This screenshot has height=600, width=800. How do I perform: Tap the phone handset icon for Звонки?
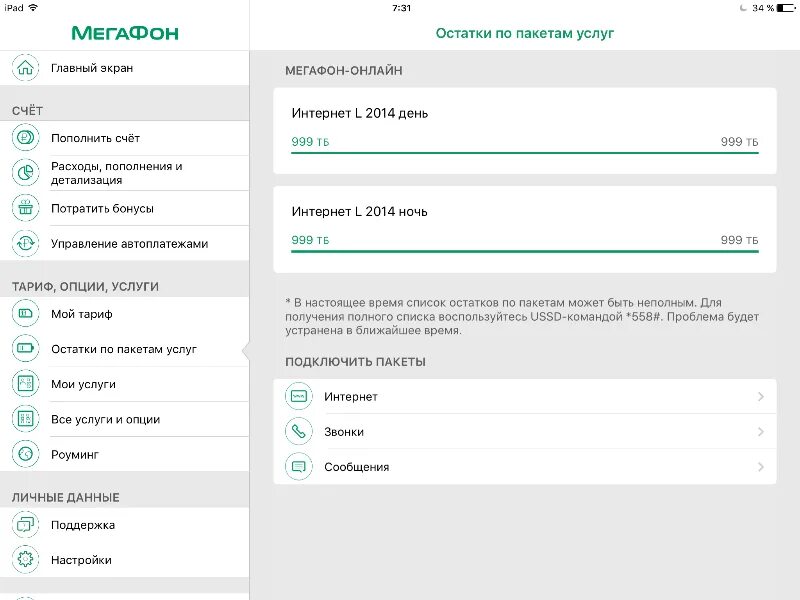pos(298,432)
